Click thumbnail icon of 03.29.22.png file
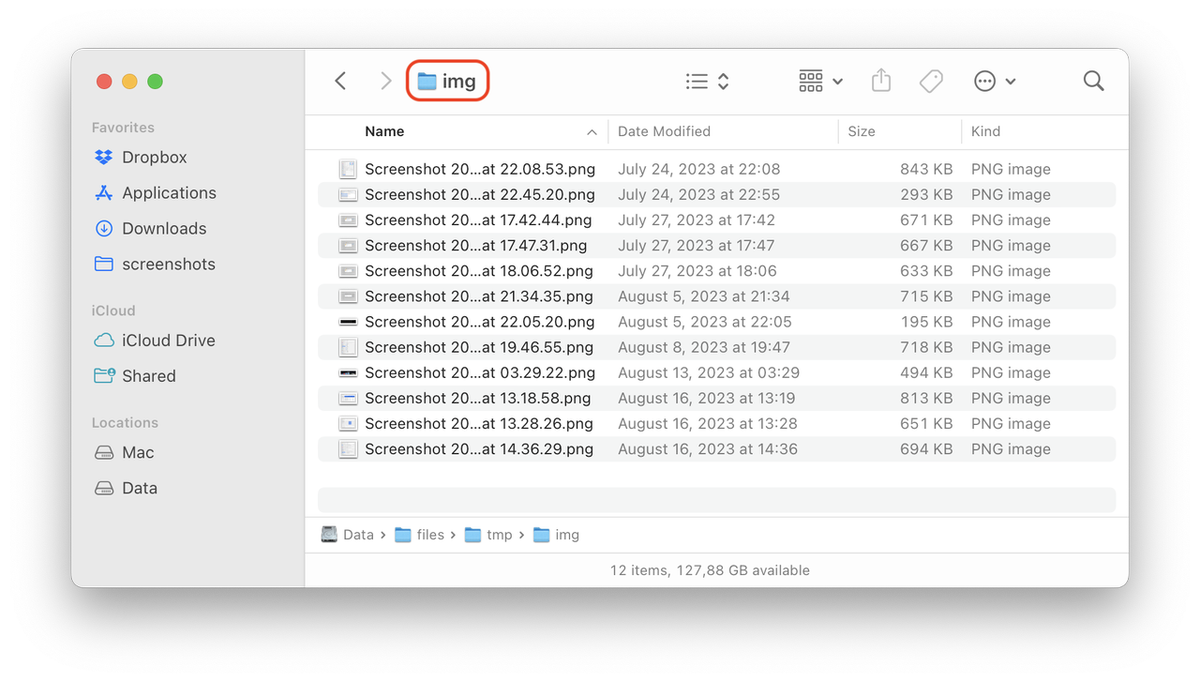 click(348, 373)
